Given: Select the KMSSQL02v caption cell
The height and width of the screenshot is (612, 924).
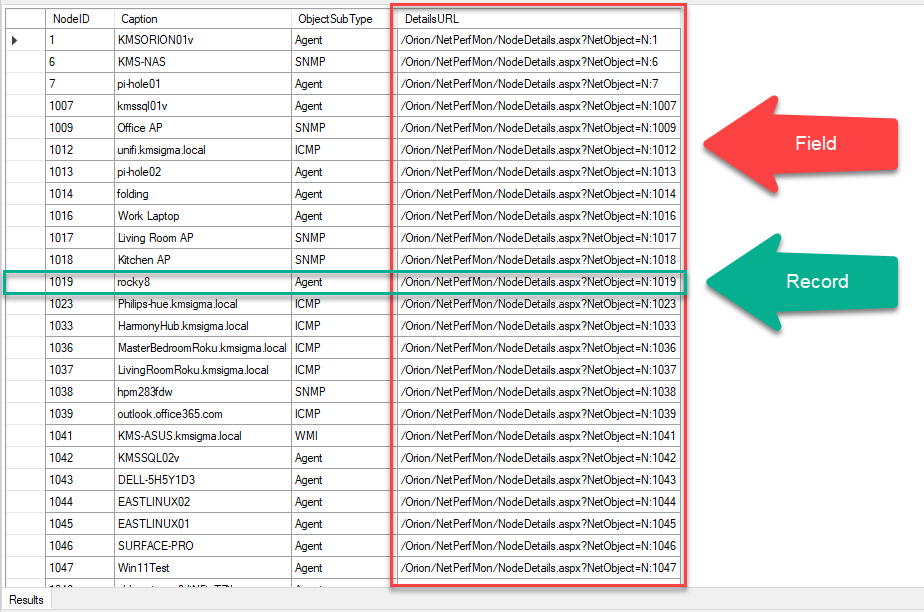Looking at the screenshot, I should (202, 458).
